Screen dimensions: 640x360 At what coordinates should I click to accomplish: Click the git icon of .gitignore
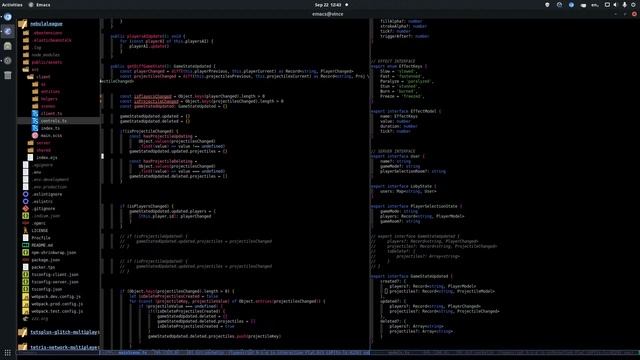26,209
